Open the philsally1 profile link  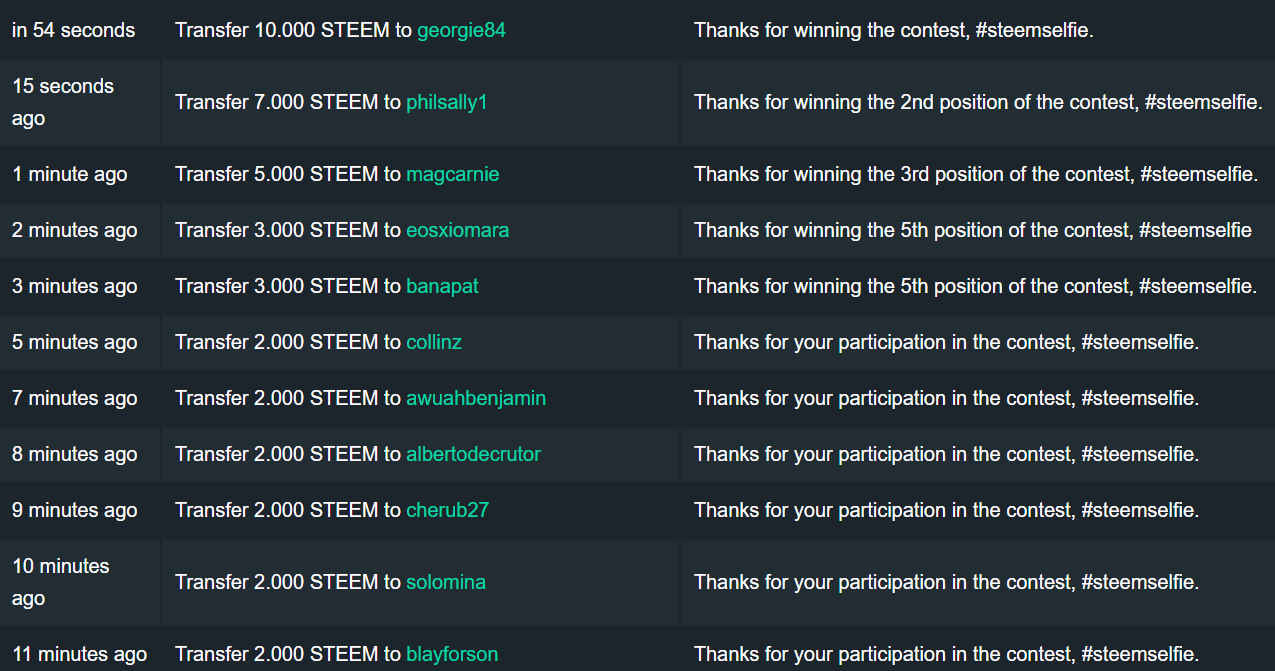446,102
